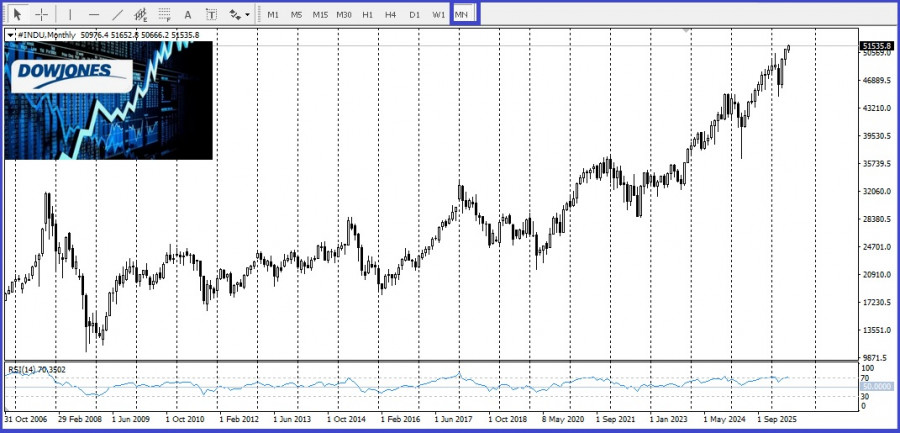Click the RSI(14) indicator label
900x433 pixels.
(x=36, y=370)
